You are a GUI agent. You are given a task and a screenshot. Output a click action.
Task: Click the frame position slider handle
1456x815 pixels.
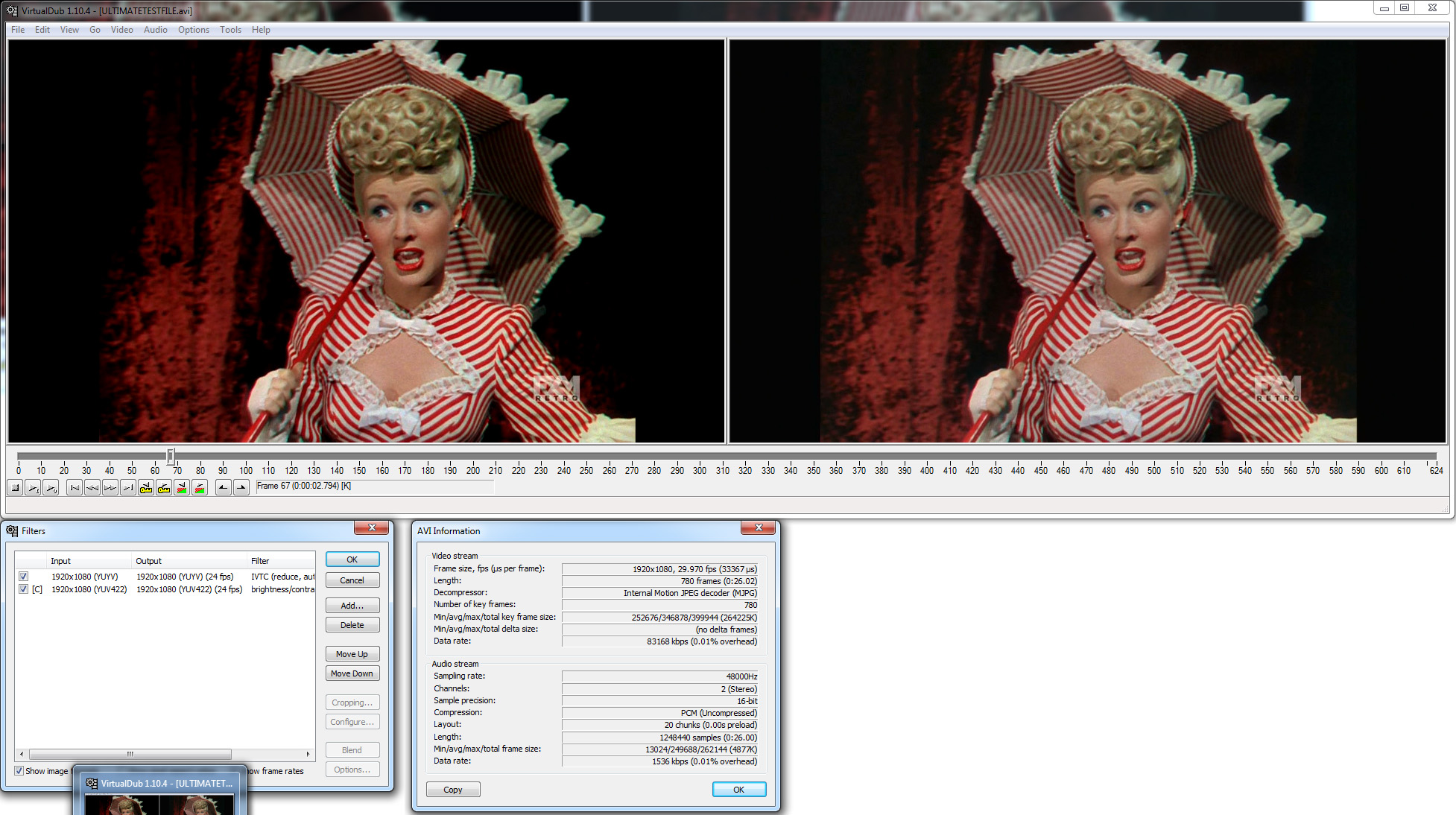coord(171,456)
